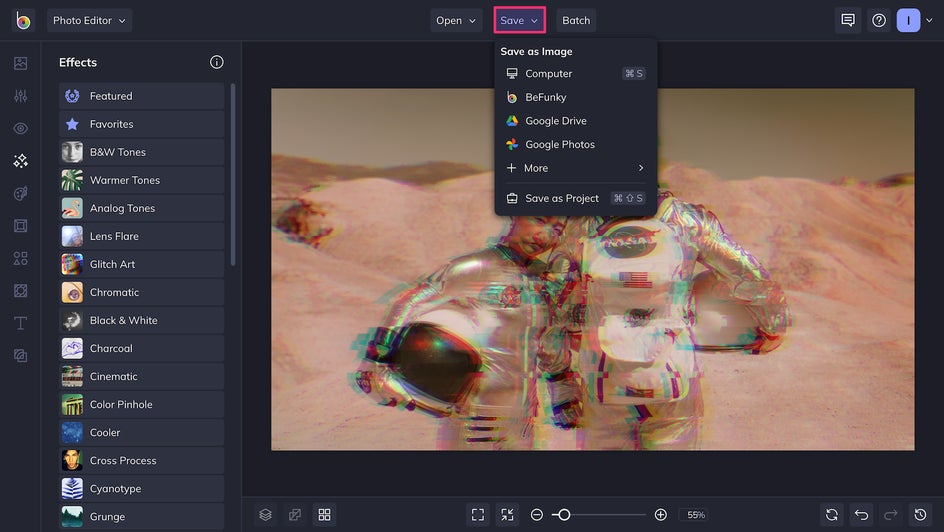This screenshot has width=944, height=532.
Task: Open the Color Pinhole category
Action: (141, 404)
